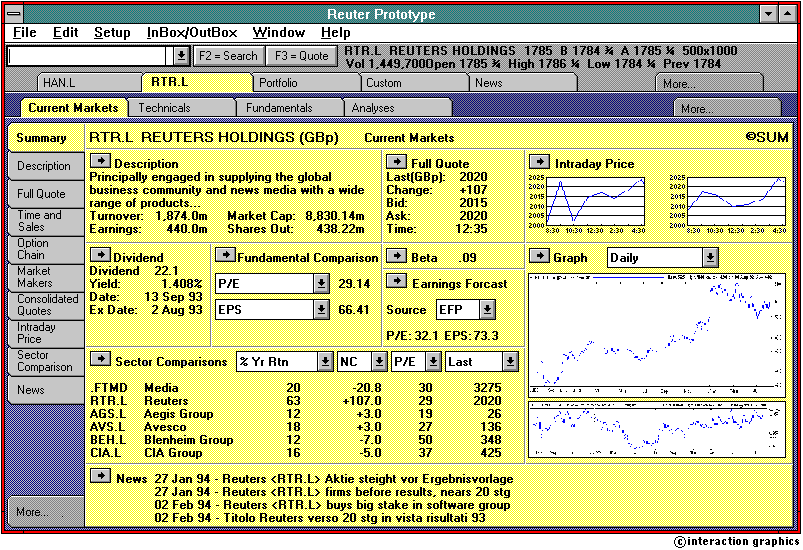
Task: Open Intraday Price via its arrow icon
Action: [x=539, y=161]
